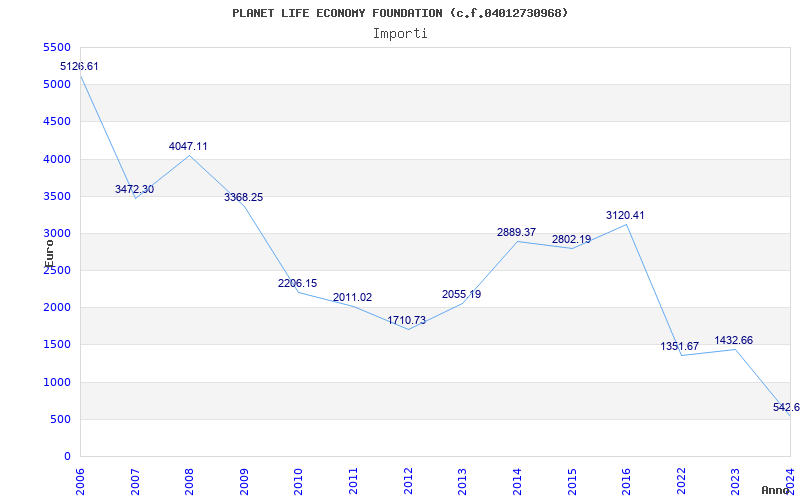Click the y-axis tick 4500

coord(57,121)
